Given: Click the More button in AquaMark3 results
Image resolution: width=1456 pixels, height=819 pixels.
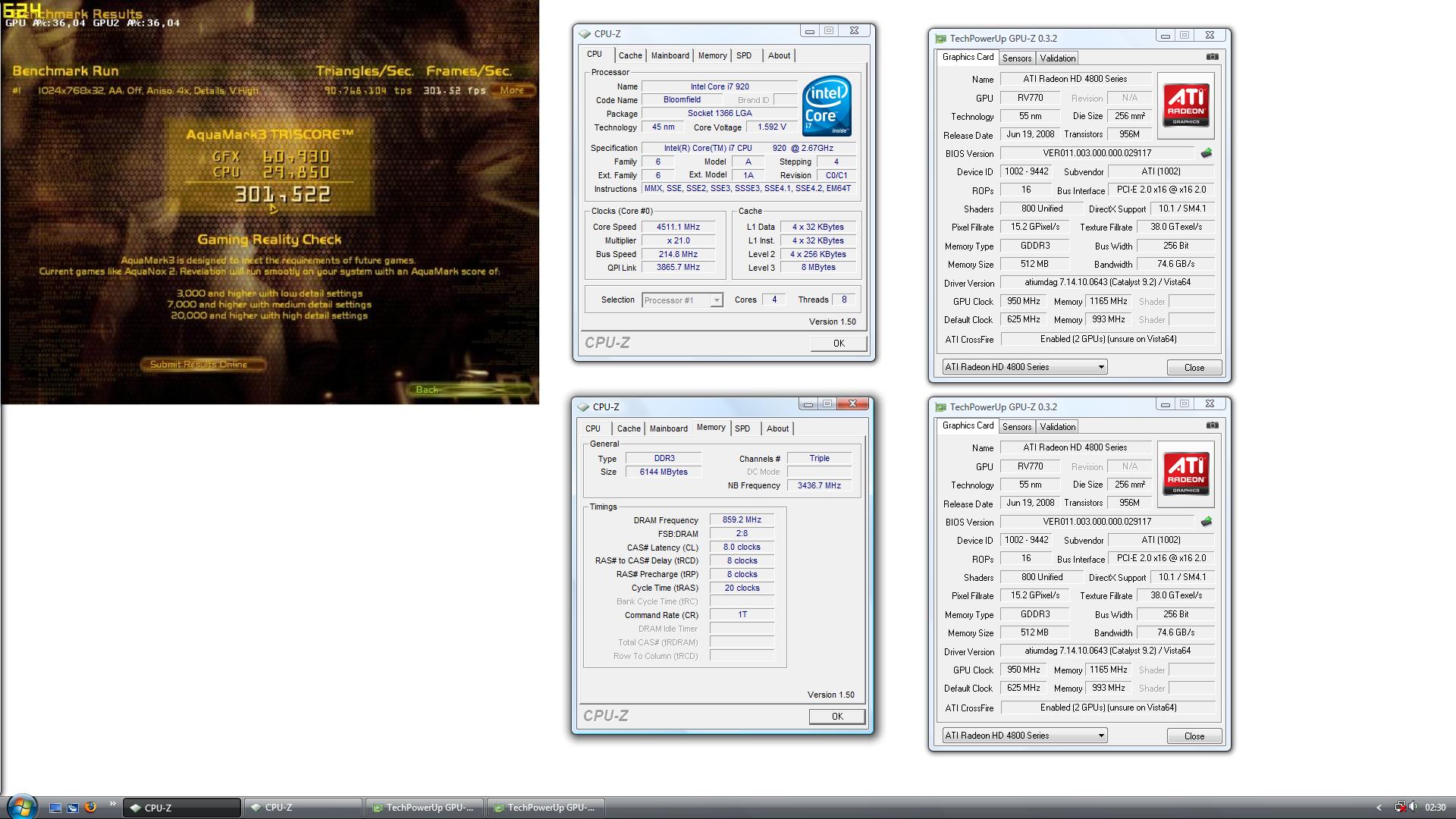Looking at the screenshot, I should [513, 90].
